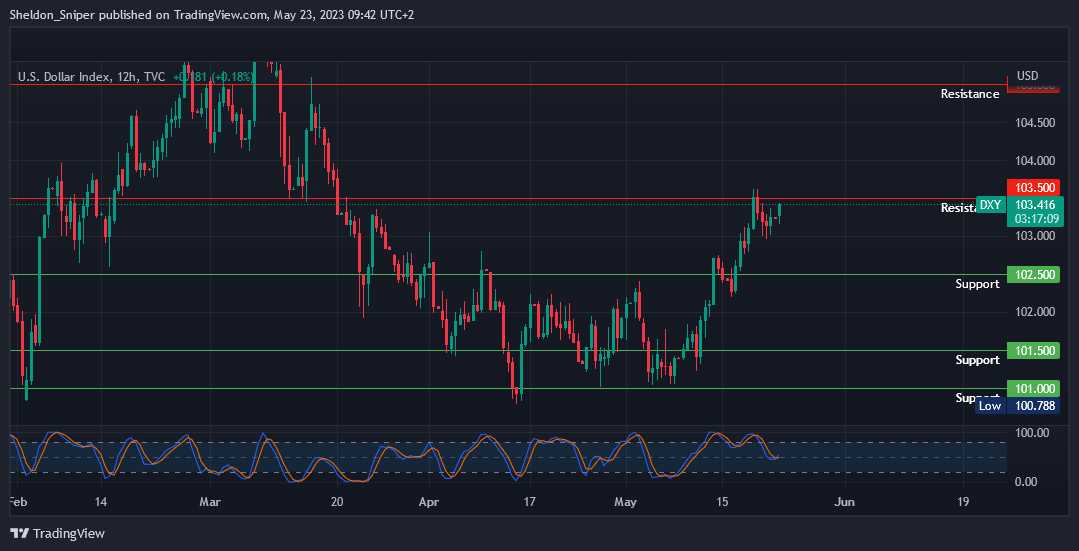The height and width of the screenshot is (551, 1079).
Task: Click the Apr date on time axis
Action: (x=429, y=501)
